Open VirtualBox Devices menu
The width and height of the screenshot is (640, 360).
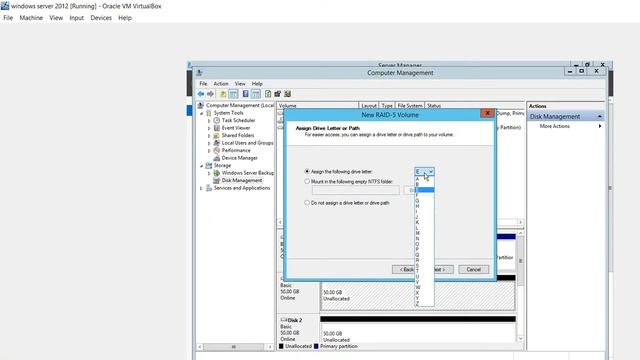(x=101, y=18)
